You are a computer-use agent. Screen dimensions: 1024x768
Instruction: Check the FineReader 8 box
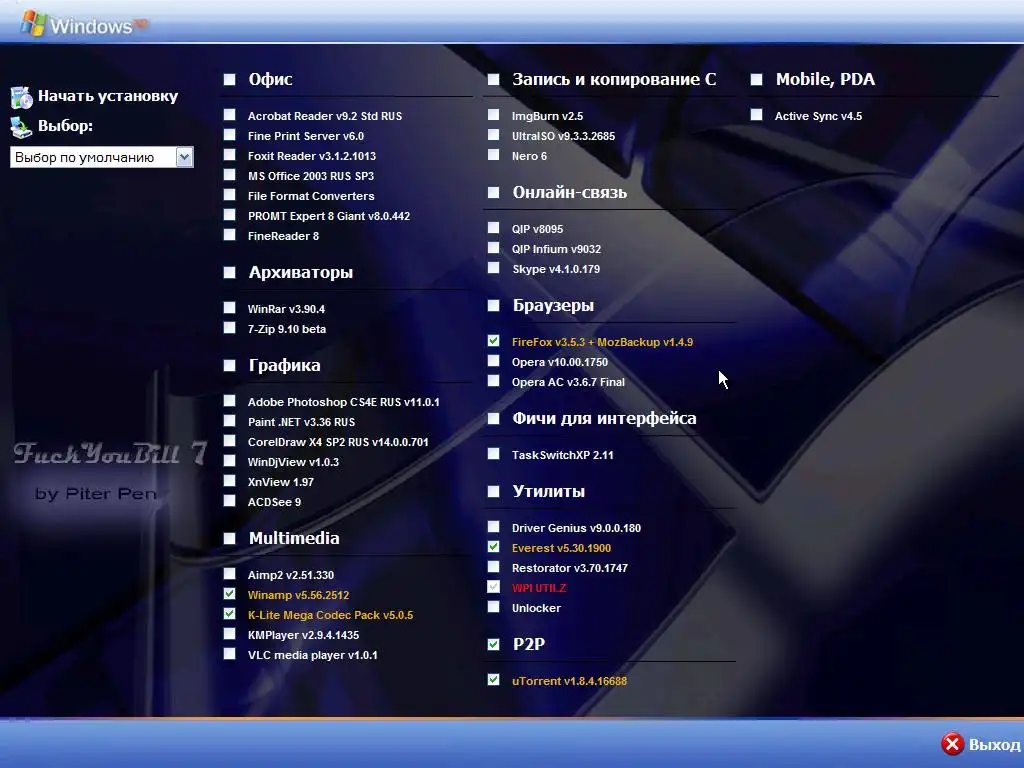click(229, 234)
